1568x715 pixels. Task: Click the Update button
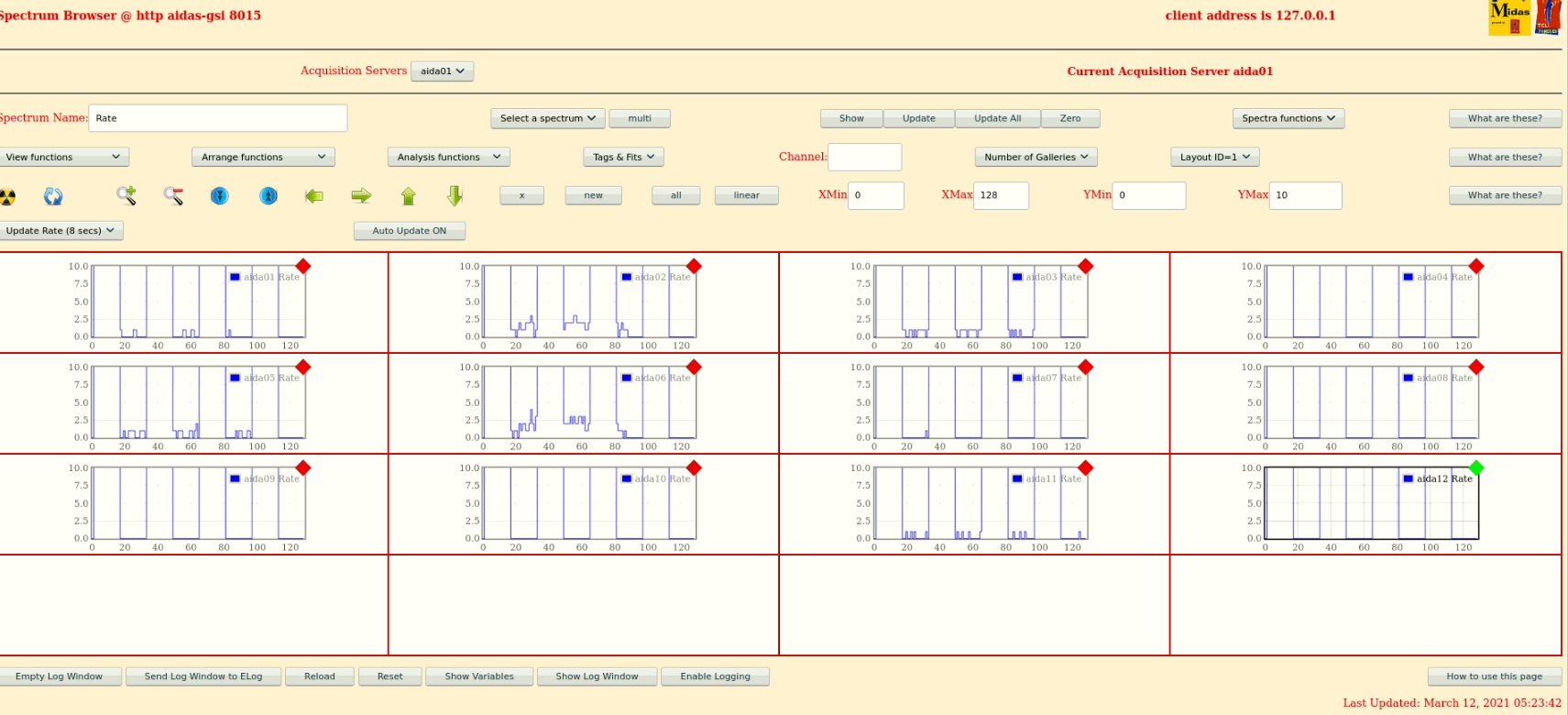pyautogui.click(x=919, y=118)
